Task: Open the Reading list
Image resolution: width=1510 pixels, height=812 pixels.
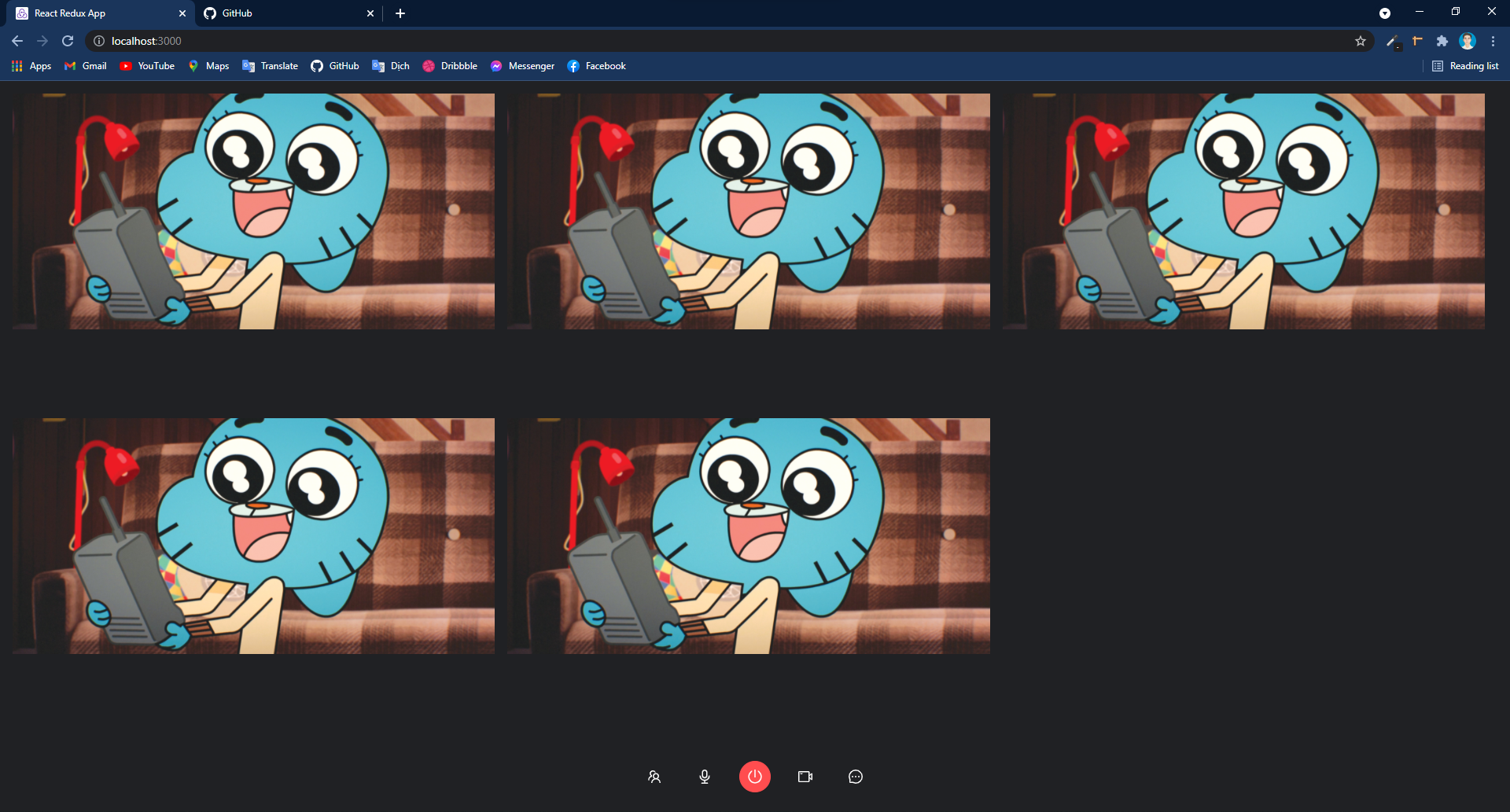Action: 1465,66
